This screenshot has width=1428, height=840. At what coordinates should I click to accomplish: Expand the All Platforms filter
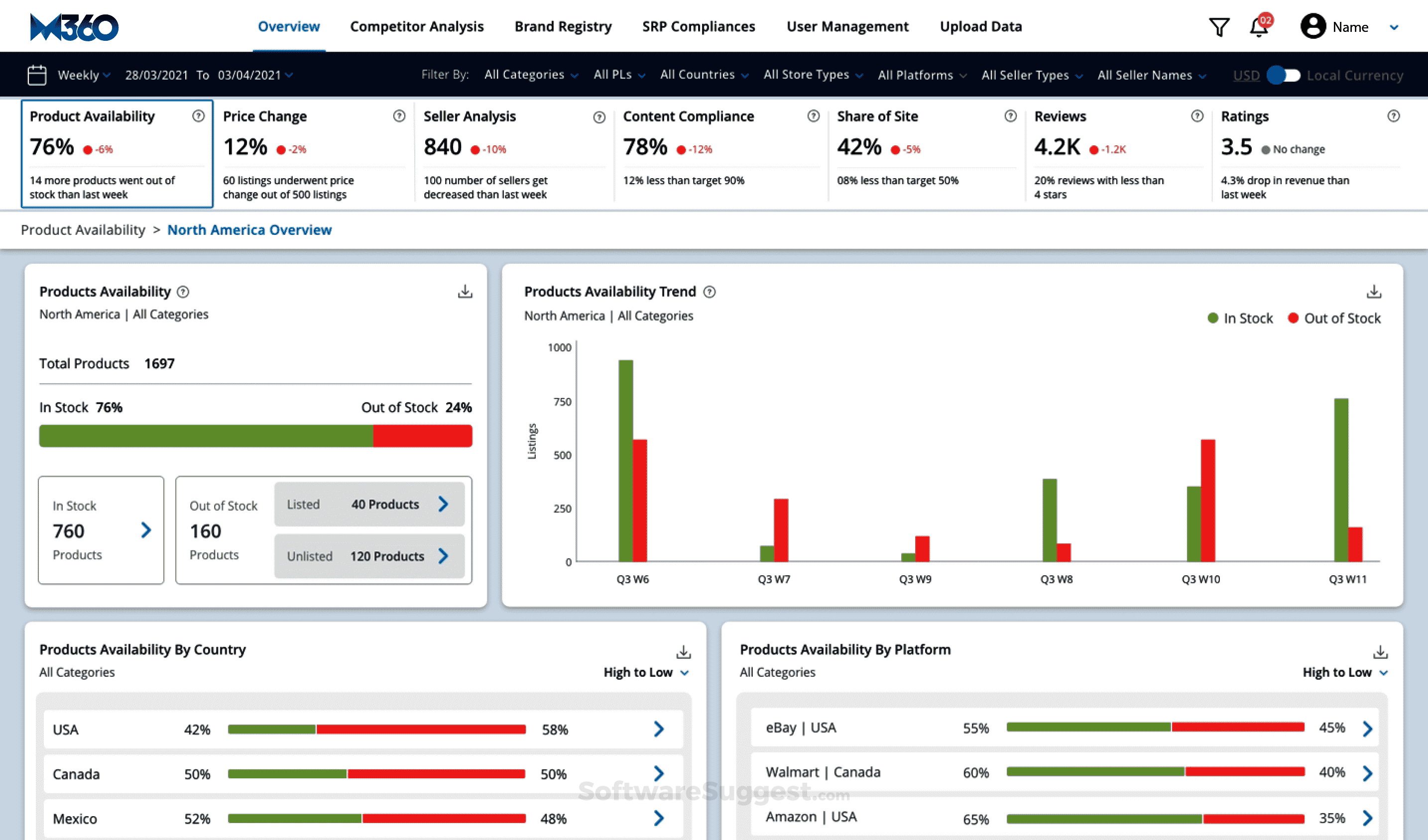922,74
